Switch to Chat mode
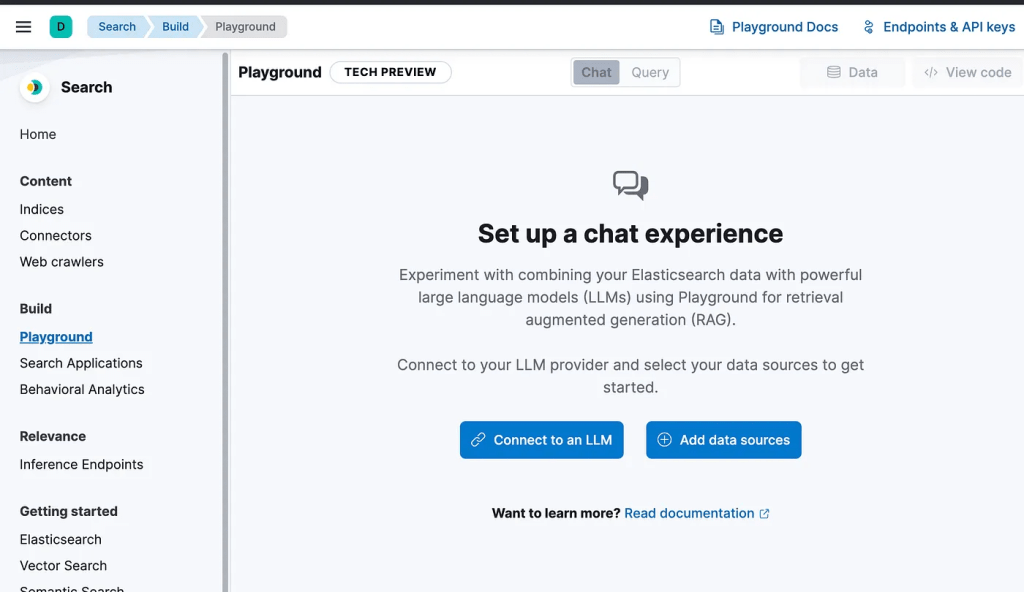 pos(596,73)
